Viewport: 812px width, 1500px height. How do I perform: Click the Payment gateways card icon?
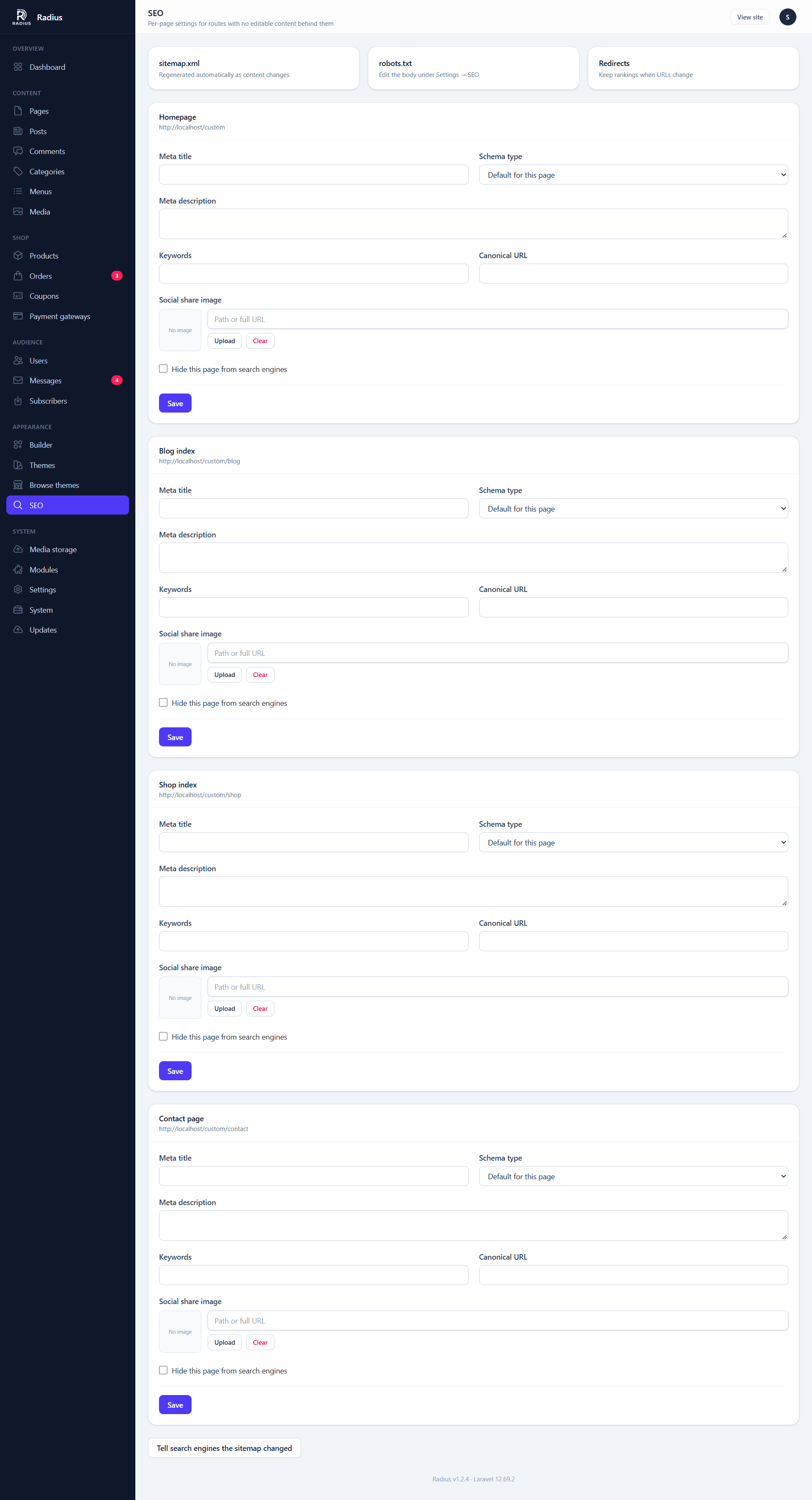(18, 316)
